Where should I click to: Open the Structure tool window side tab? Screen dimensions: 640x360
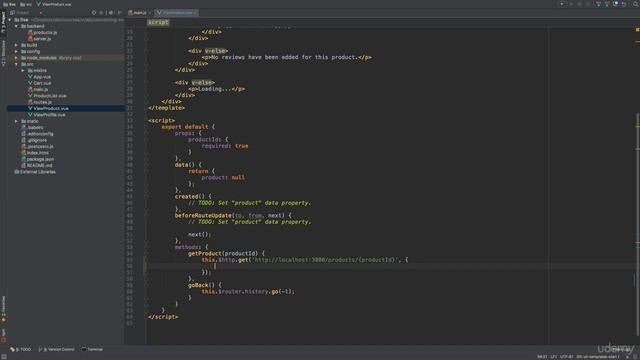click(3, 53)
